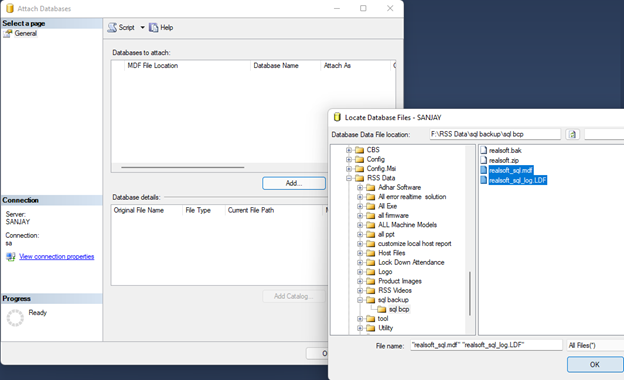
Task: Click the Adhar Software folder icon
Action: pyautogui.click(x=370, y=187)
